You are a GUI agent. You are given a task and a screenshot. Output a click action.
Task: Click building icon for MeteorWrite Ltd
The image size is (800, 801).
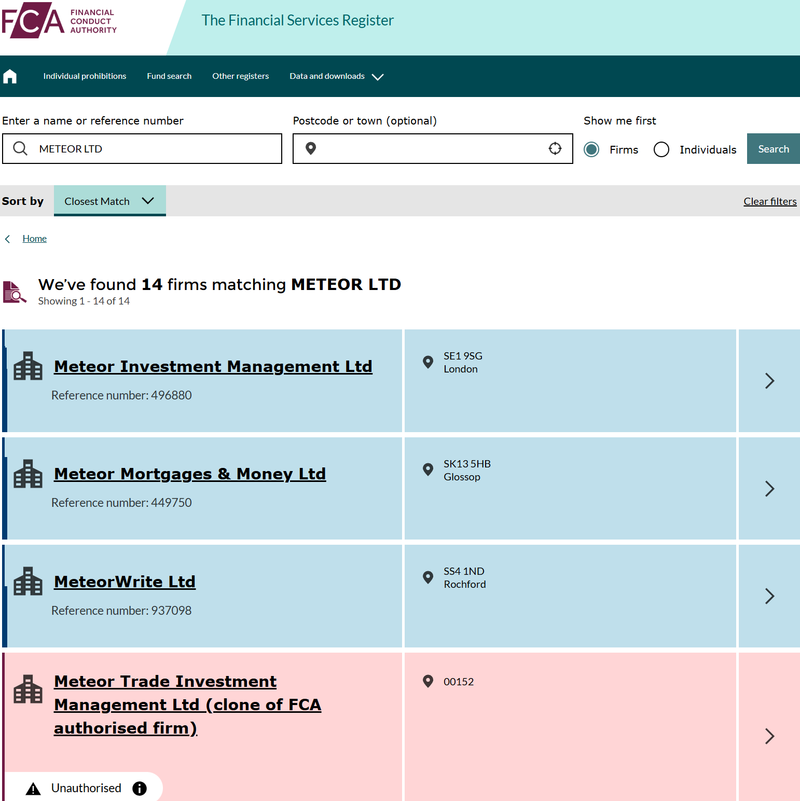(x=28, y=581)
